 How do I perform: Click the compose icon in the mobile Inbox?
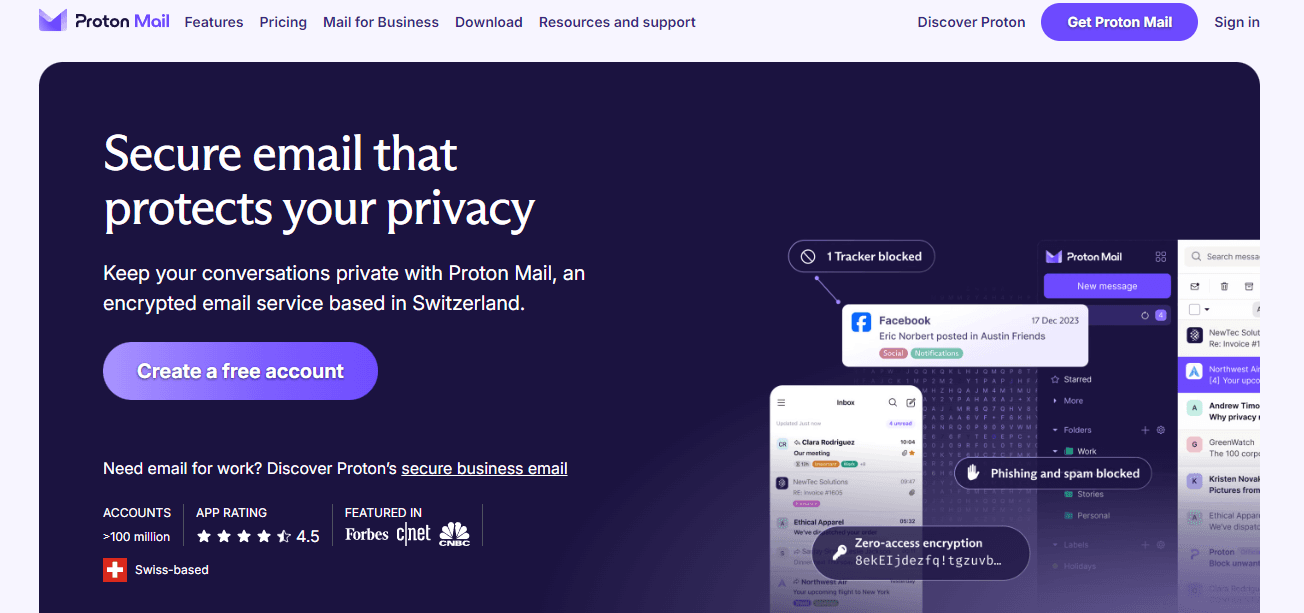click(911, 402)
